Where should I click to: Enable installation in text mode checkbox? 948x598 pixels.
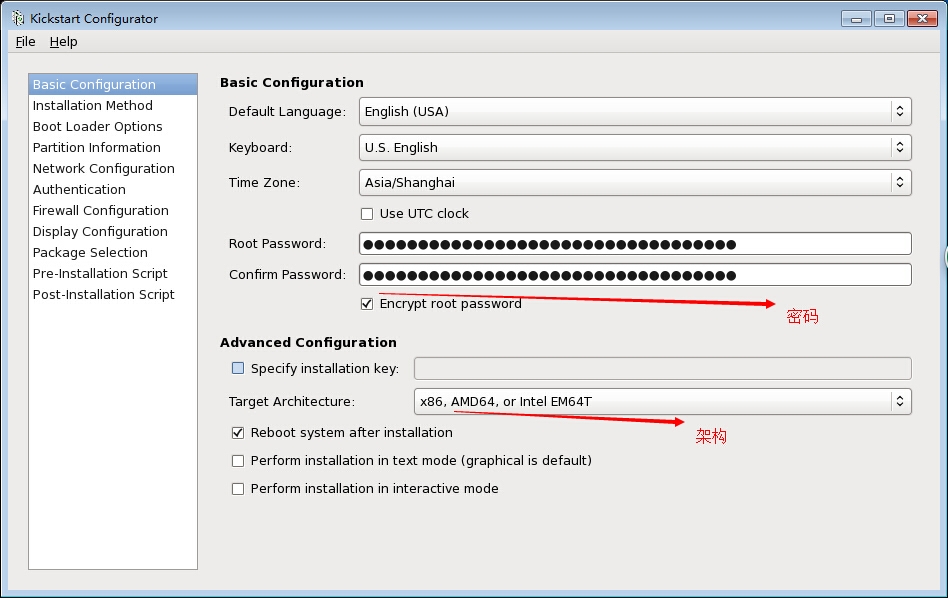(238, 461)
